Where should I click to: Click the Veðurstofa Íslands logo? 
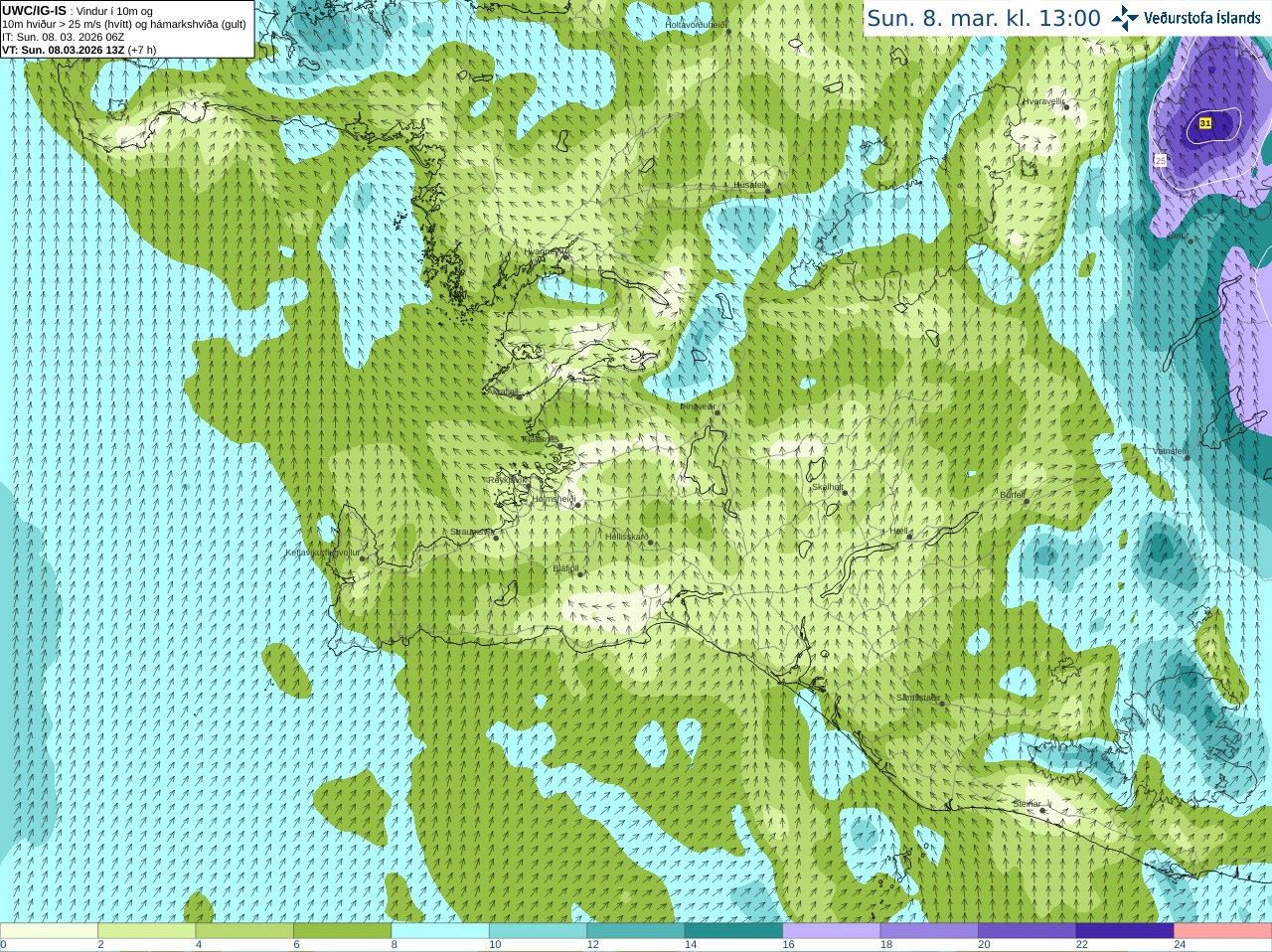click(x=1187, y=18)
